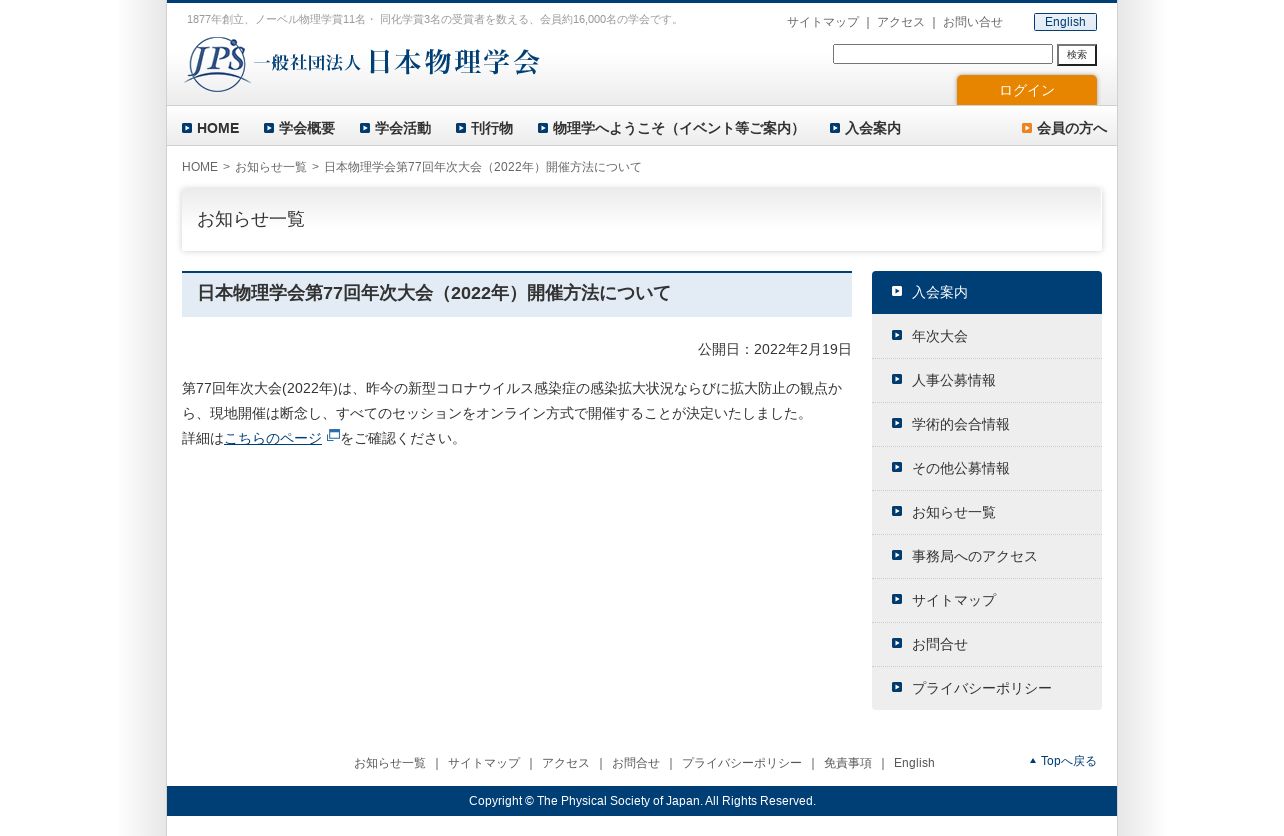The image size is (1284, 836).
Task: Open 刊行物 navigation menu
Action: pyautogui.click(x=485, y=128)
